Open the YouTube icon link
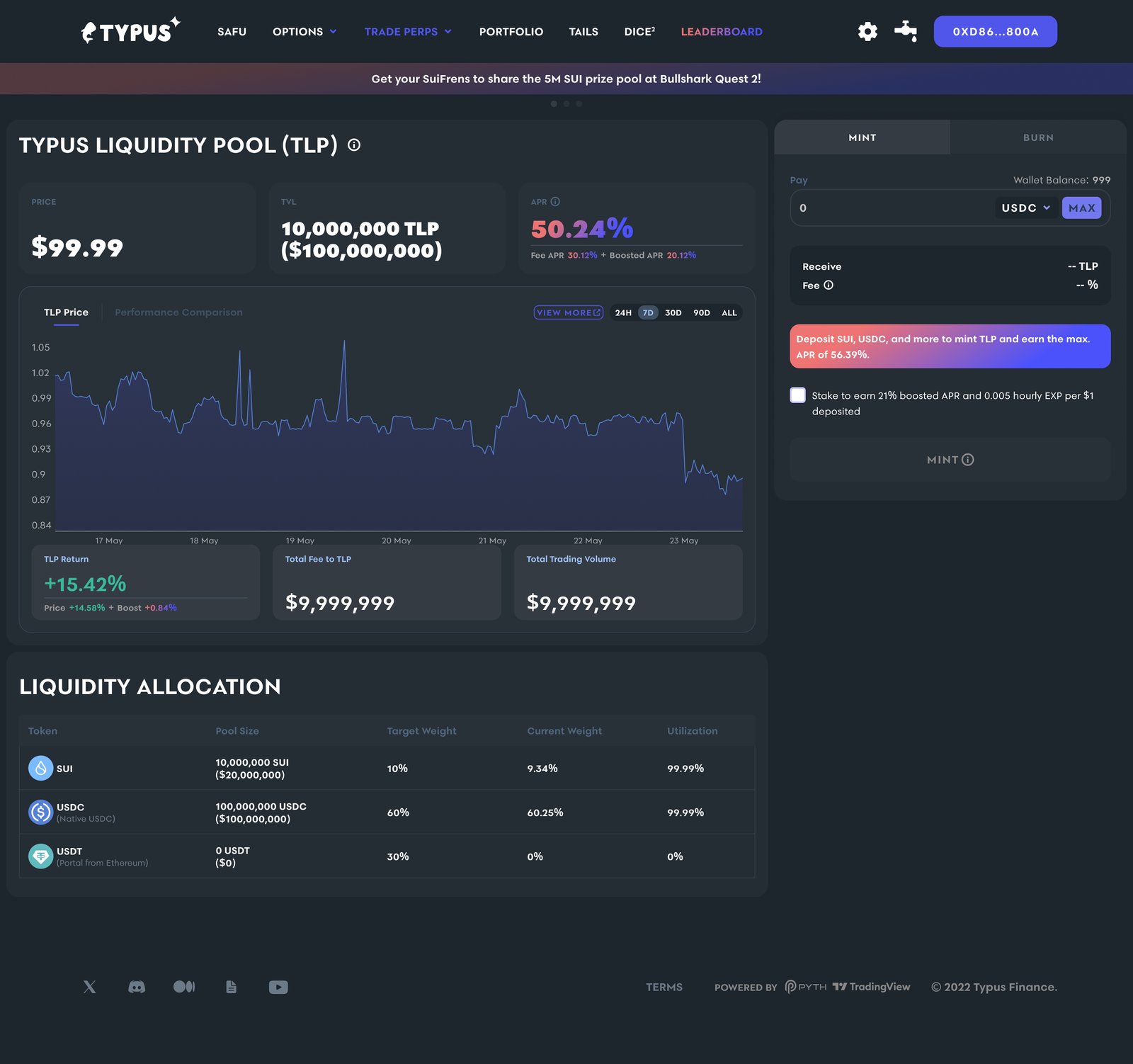The width and height of the screenshot is (1133, 1064). click(x=278, y=987)
